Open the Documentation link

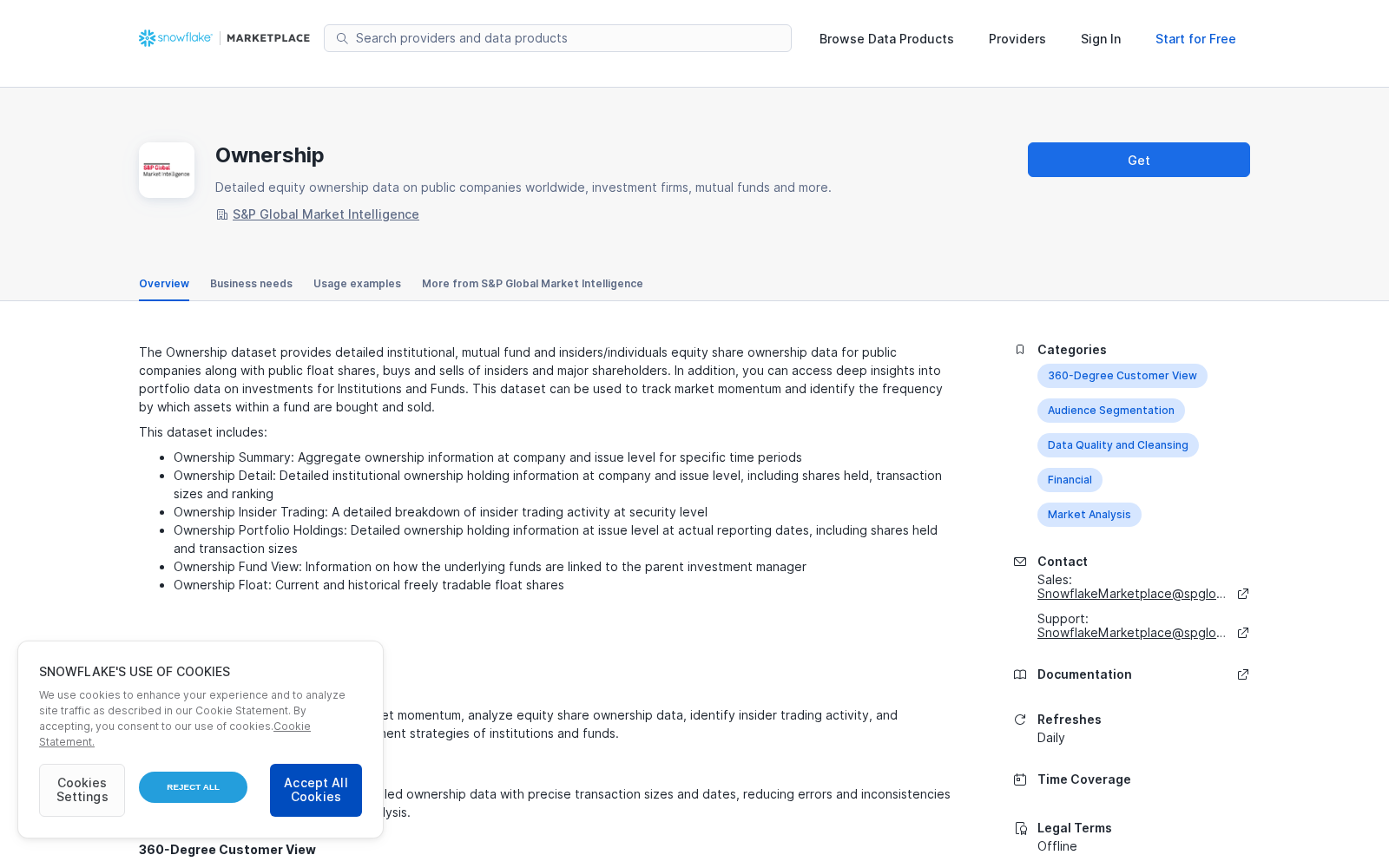1084,674
